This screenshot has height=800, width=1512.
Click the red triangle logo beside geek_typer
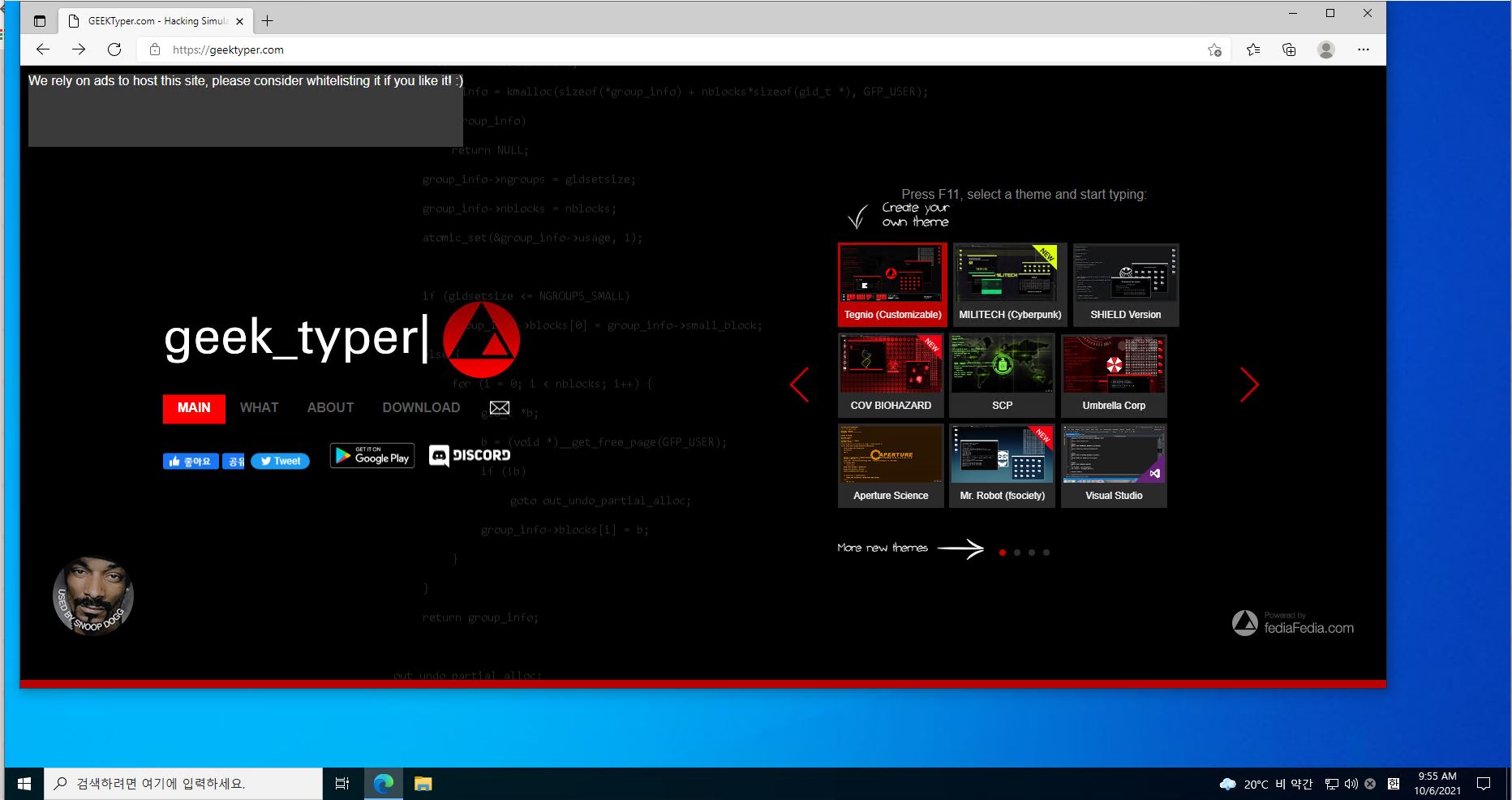click(482, 340)
